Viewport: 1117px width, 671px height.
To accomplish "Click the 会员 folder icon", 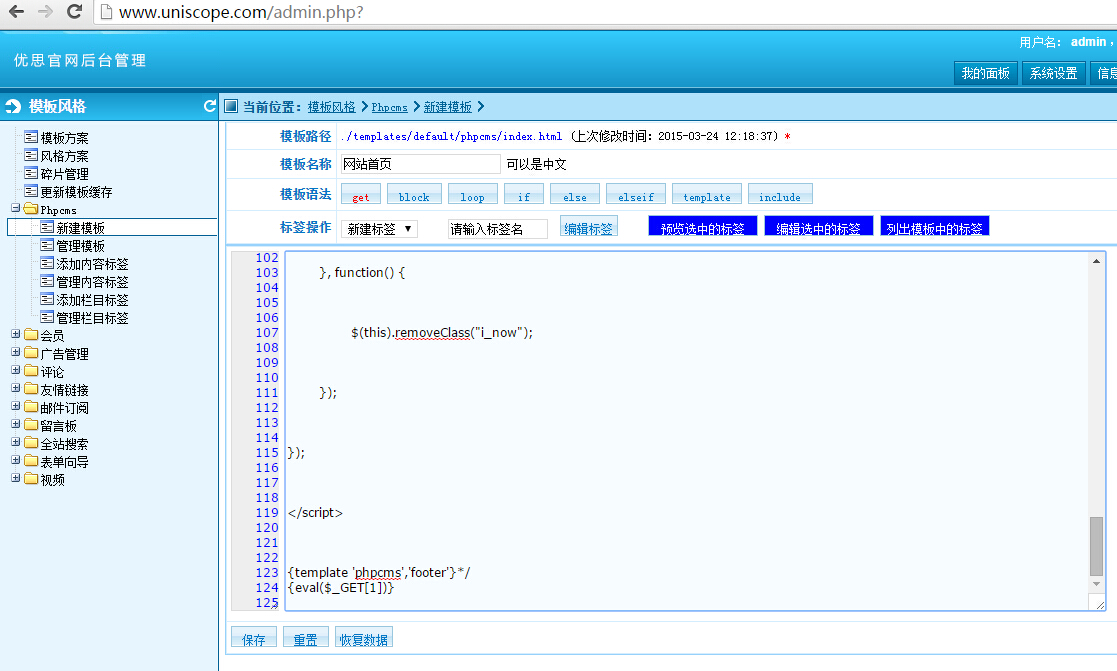I will tap(31, 334).
